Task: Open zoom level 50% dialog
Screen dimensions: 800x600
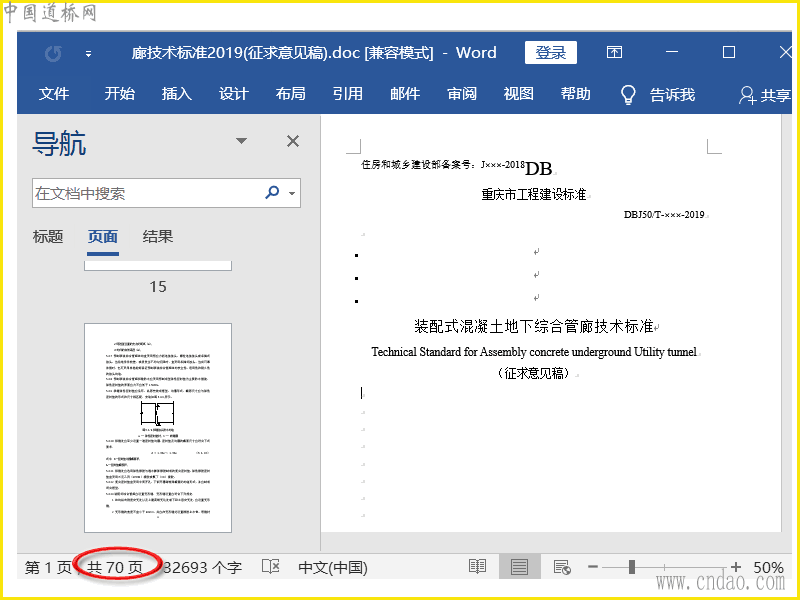Action: [768, 567]
